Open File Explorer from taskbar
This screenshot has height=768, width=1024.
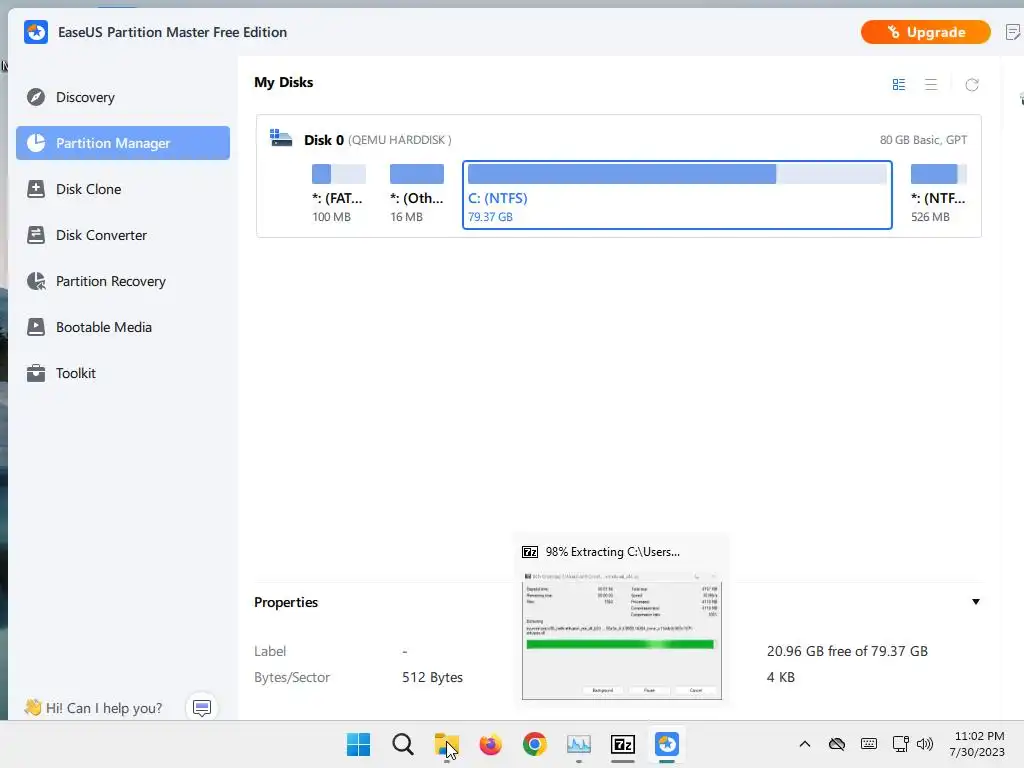point(447,744)
